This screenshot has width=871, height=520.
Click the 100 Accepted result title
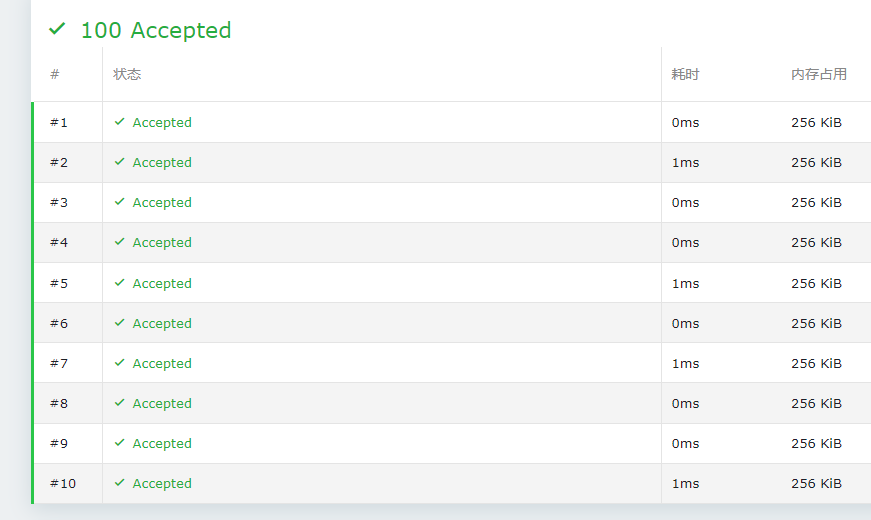tap(155, 30)
